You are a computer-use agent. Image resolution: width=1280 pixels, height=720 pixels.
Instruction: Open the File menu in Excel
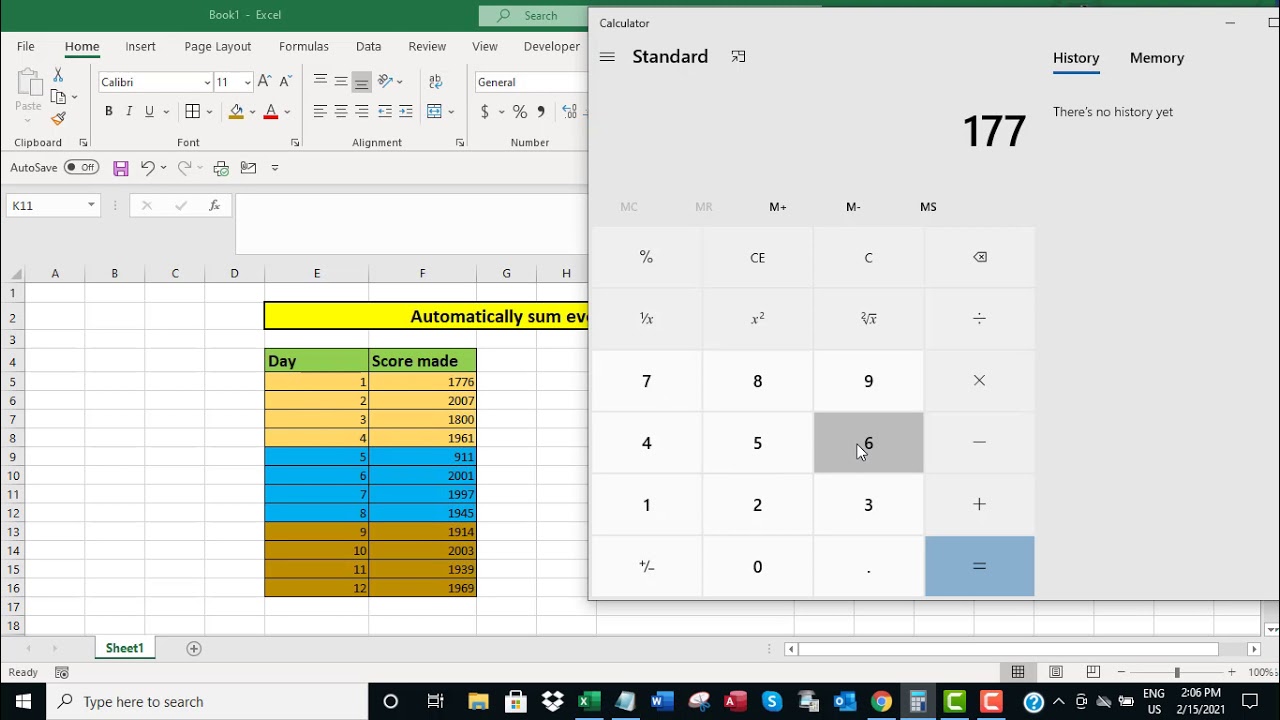tap(26, 46)
